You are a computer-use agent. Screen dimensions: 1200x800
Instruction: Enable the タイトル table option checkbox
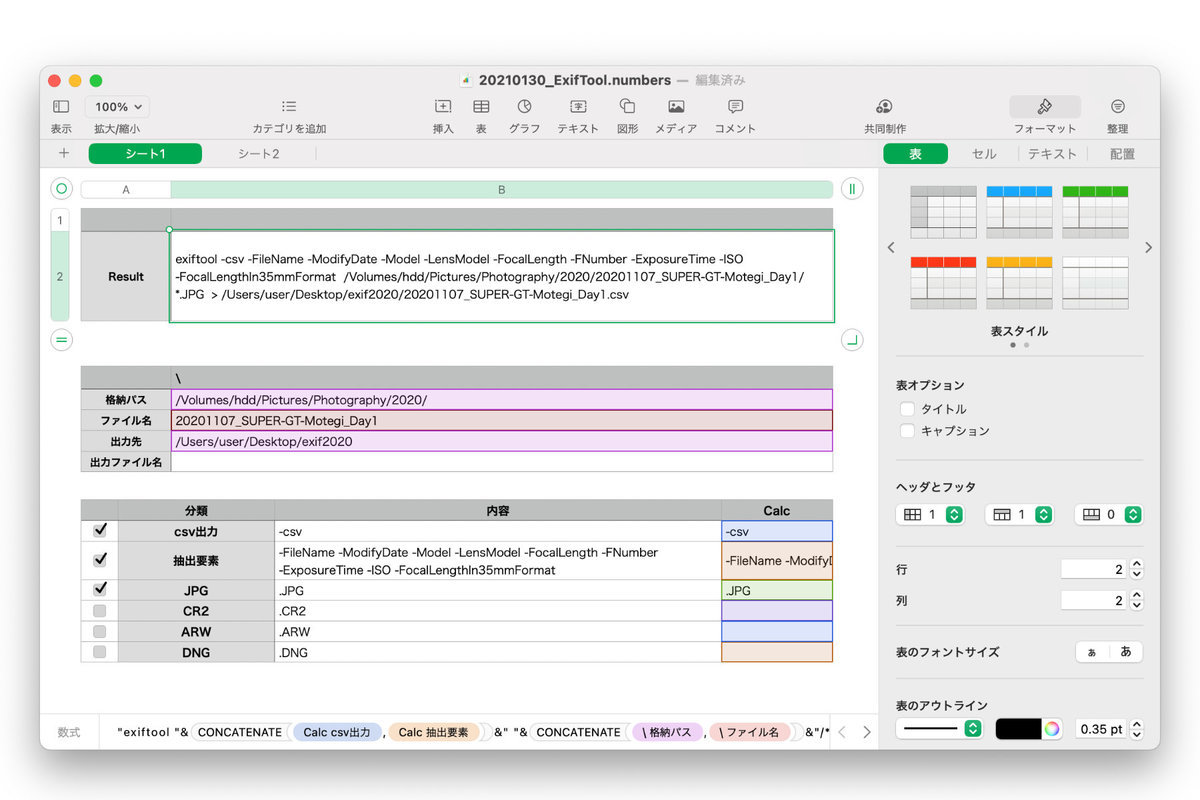[x=907, y=409]
